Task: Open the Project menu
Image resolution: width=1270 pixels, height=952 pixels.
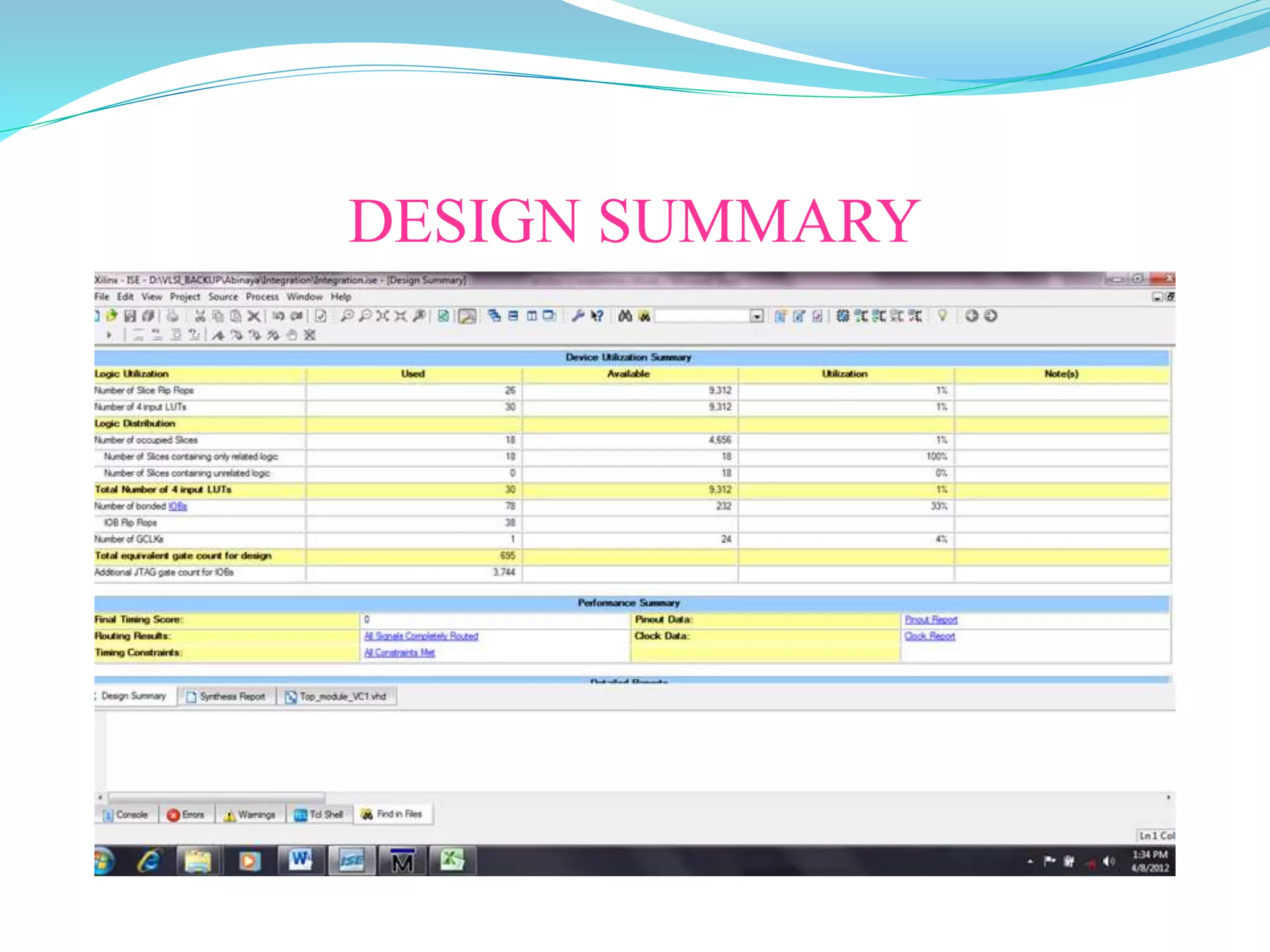Action: click(185, 297)
